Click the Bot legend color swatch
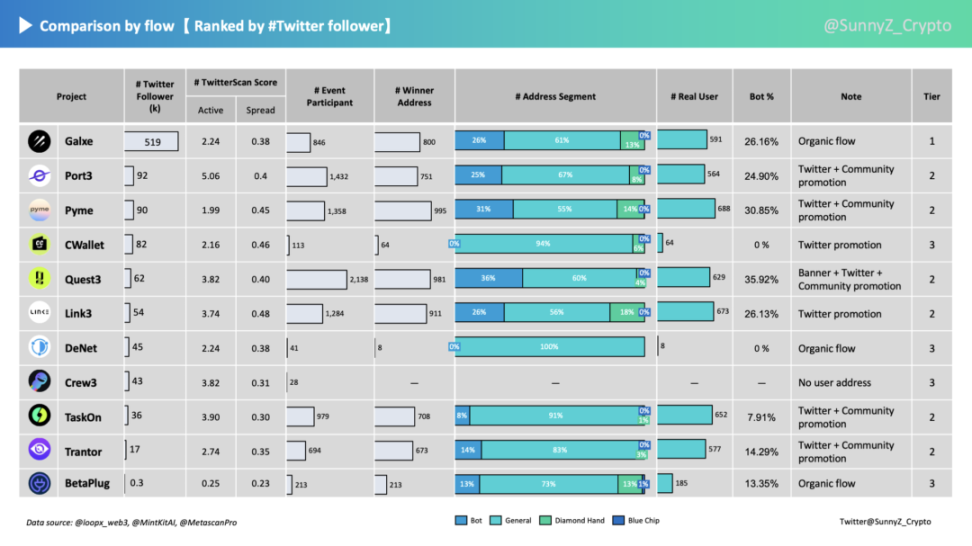Viewport: 972px width, 546px height. (461, 521)
